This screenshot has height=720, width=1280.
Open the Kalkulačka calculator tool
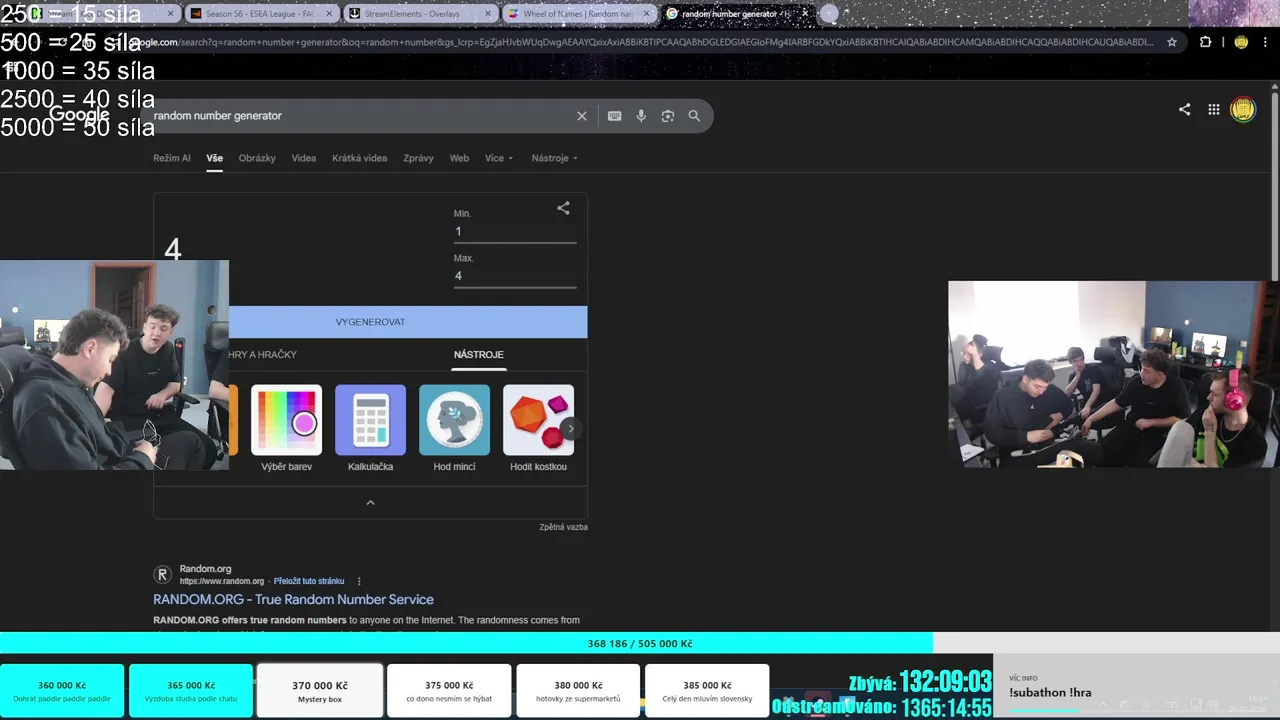click(370, 429)
